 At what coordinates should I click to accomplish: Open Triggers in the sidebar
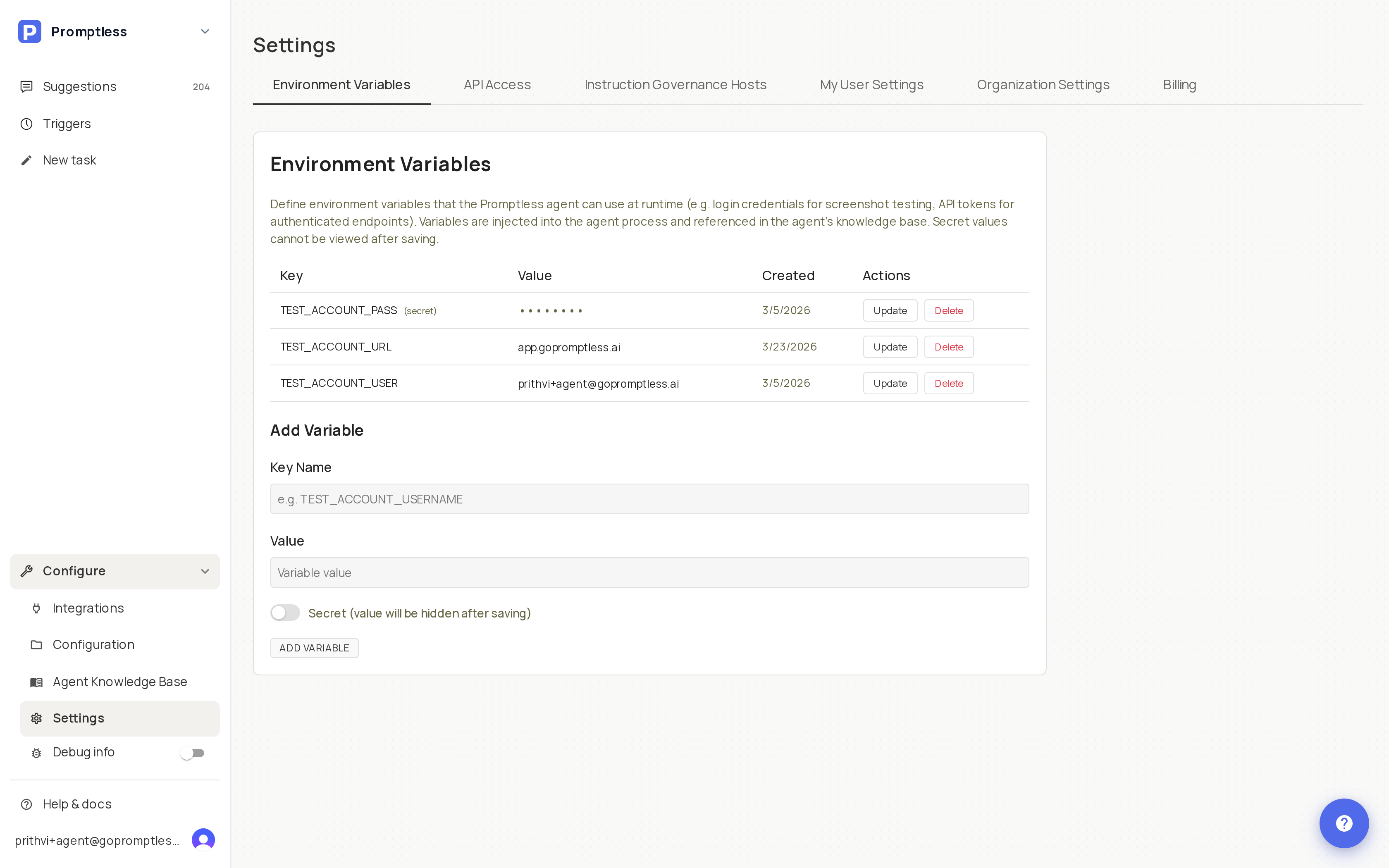pyautogui.click(x=115, y=124)
